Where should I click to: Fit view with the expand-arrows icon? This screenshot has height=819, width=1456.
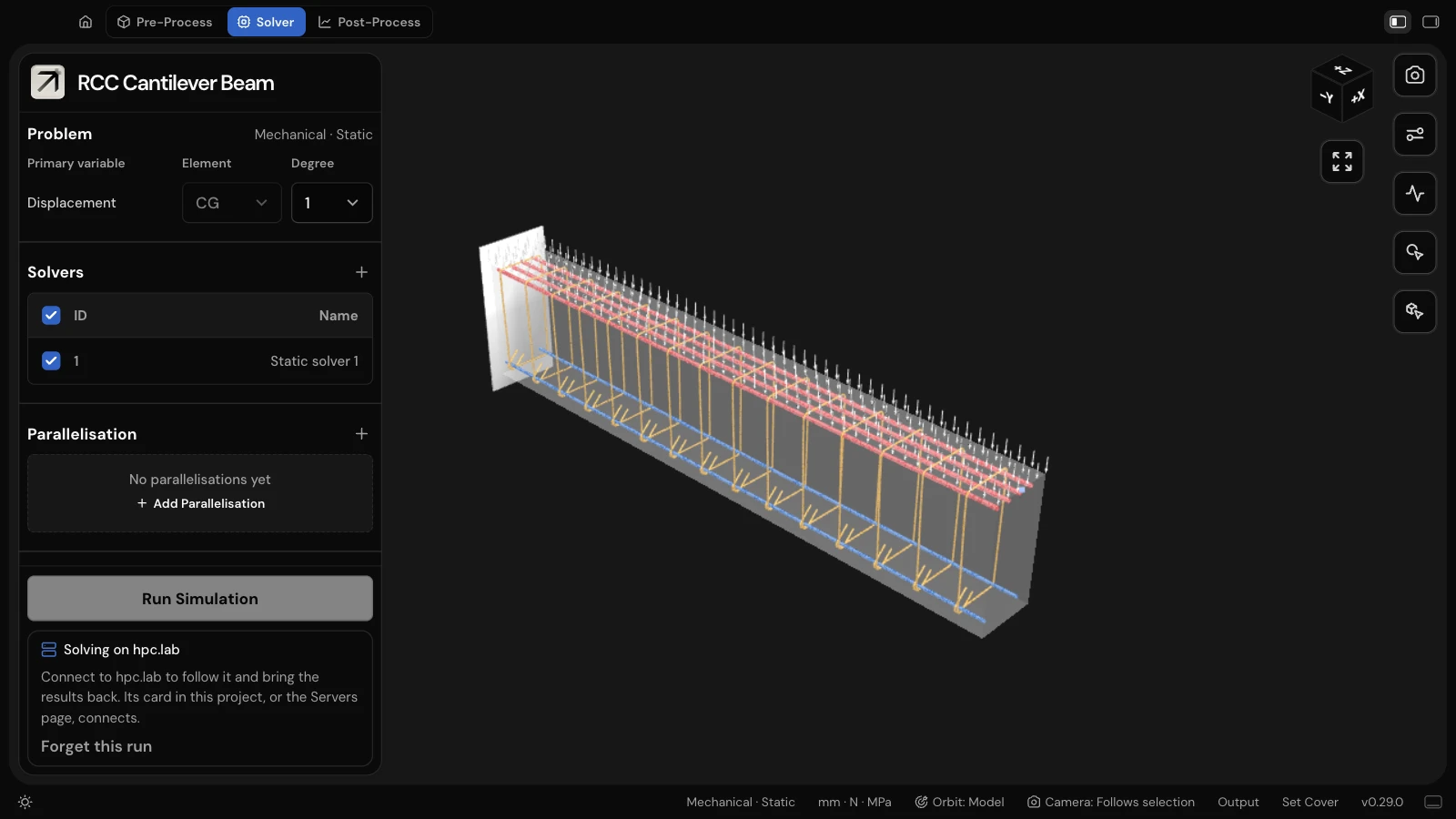pos(1342,162)
